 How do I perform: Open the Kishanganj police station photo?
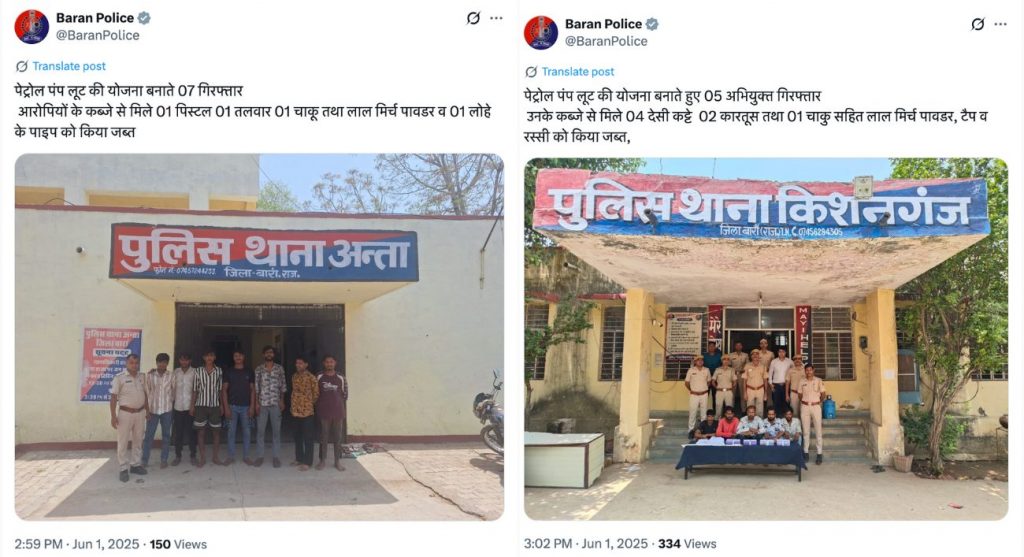coord(766,339)
